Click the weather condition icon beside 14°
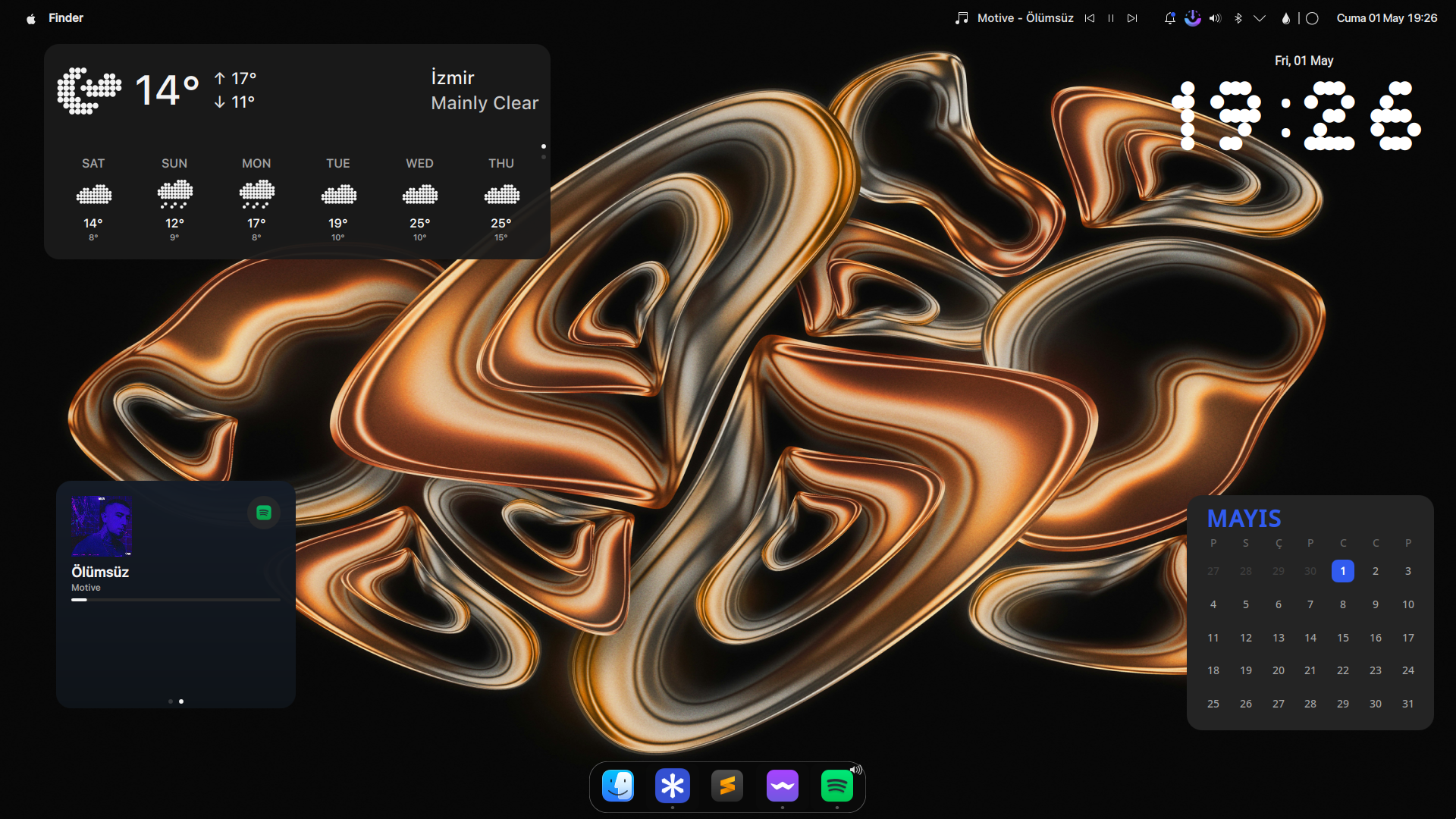This screenshot has height=819, width=1456. [89, 90]
